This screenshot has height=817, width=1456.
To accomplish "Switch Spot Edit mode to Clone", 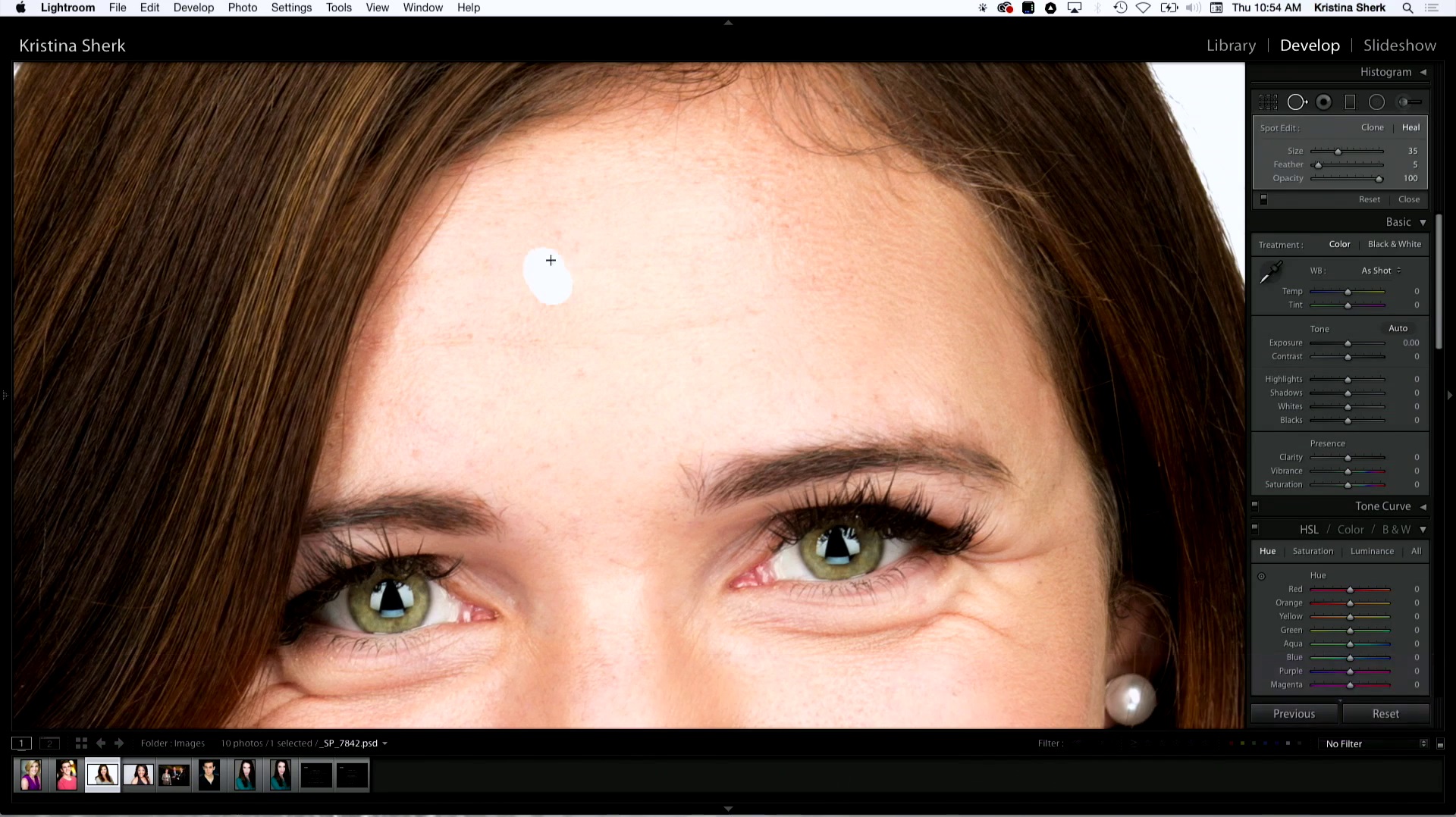I will 1372,127.
